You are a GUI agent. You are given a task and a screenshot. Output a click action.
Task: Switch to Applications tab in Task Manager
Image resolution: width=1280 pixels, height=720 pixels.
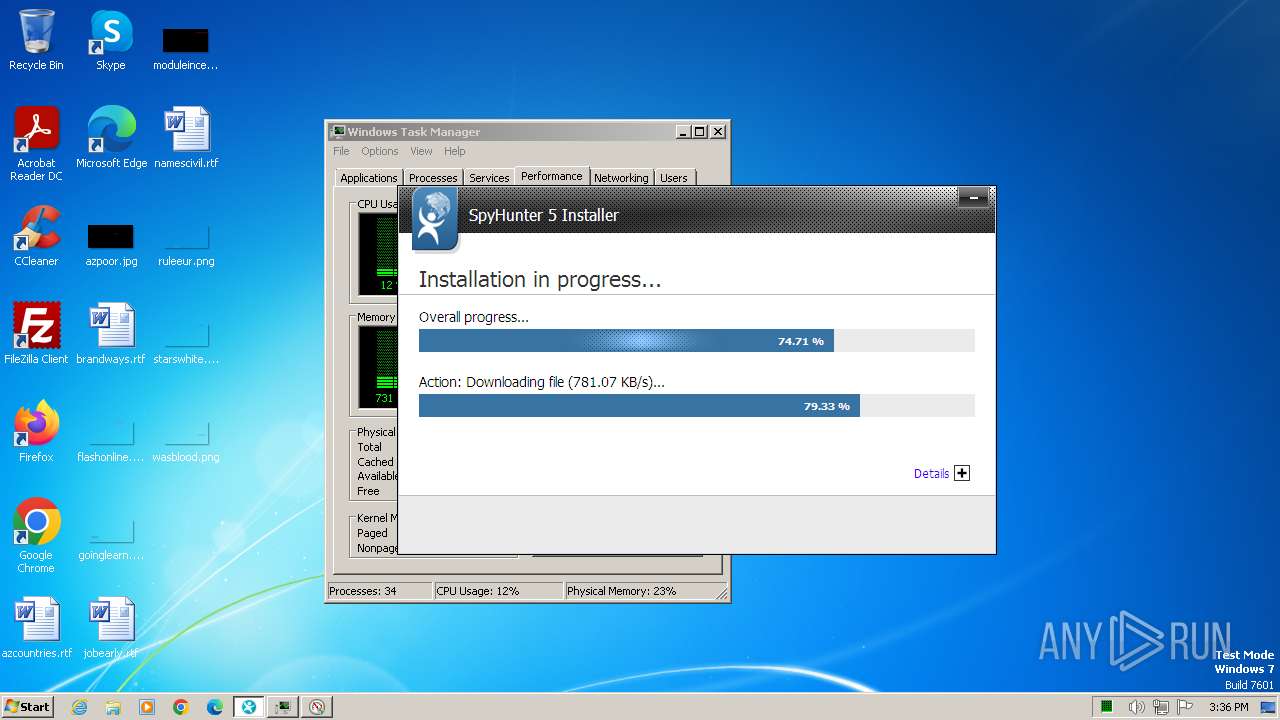pos(368,178)
